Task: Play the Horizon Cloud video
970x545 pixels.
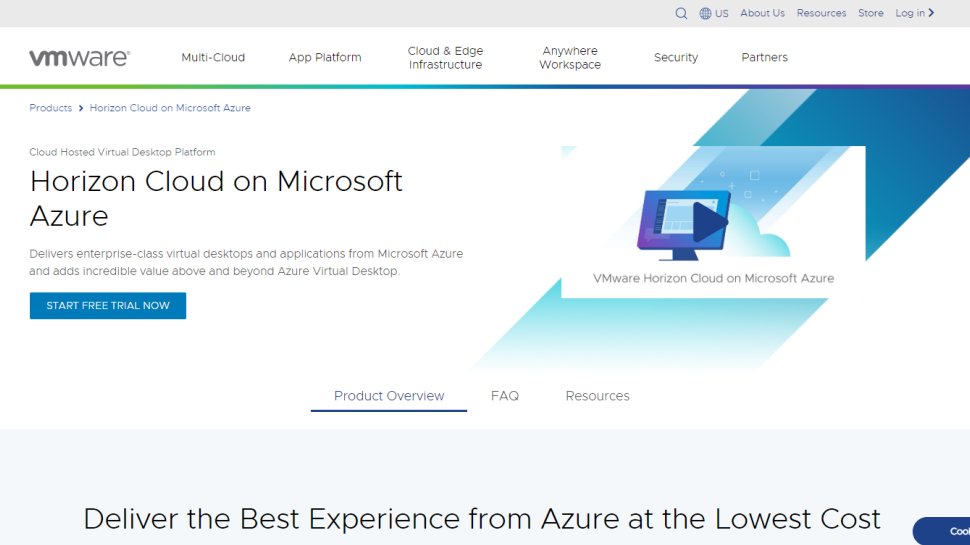Action: (x=709, y=221)
